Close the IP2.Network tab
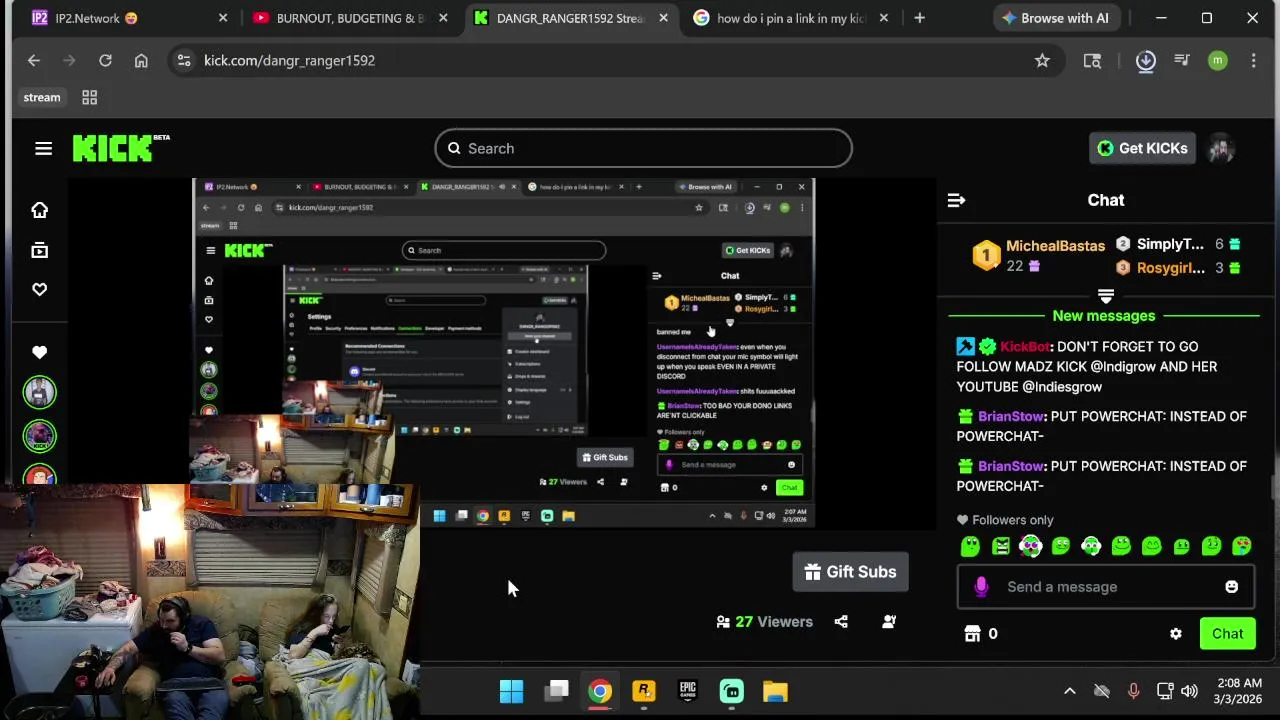This screenshot has width=1280, height=720. click(x=223, y=18)
